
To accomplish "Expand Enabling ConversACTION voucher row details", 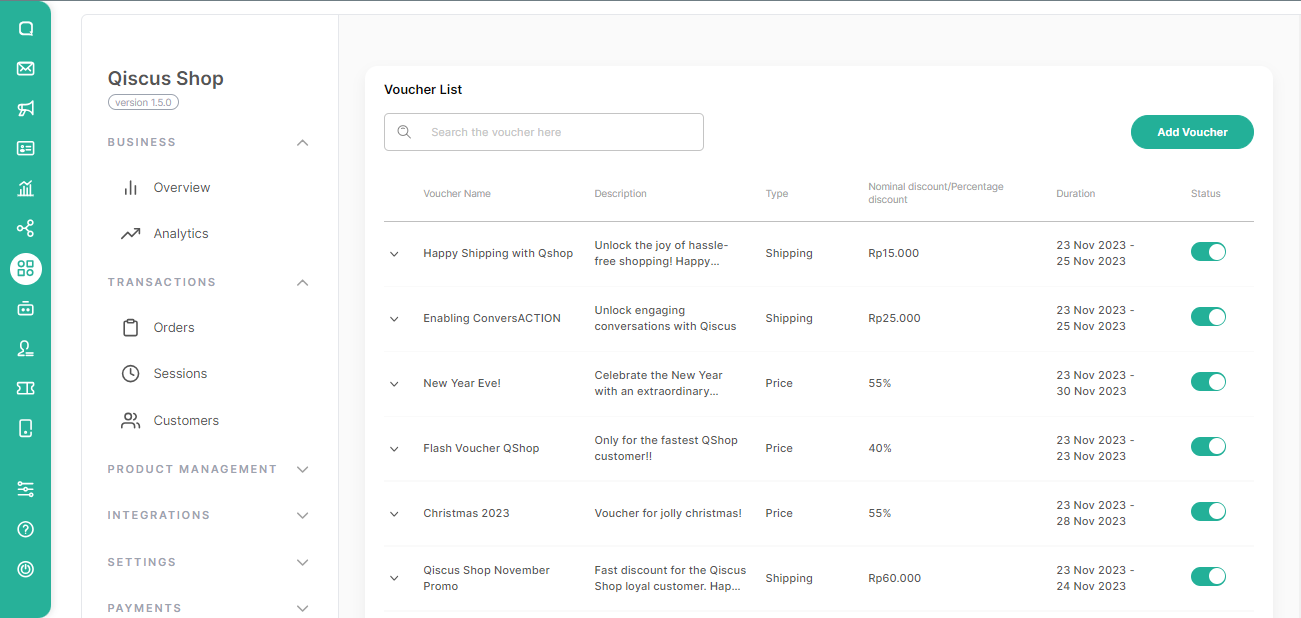I will click(x=394, y=319).
